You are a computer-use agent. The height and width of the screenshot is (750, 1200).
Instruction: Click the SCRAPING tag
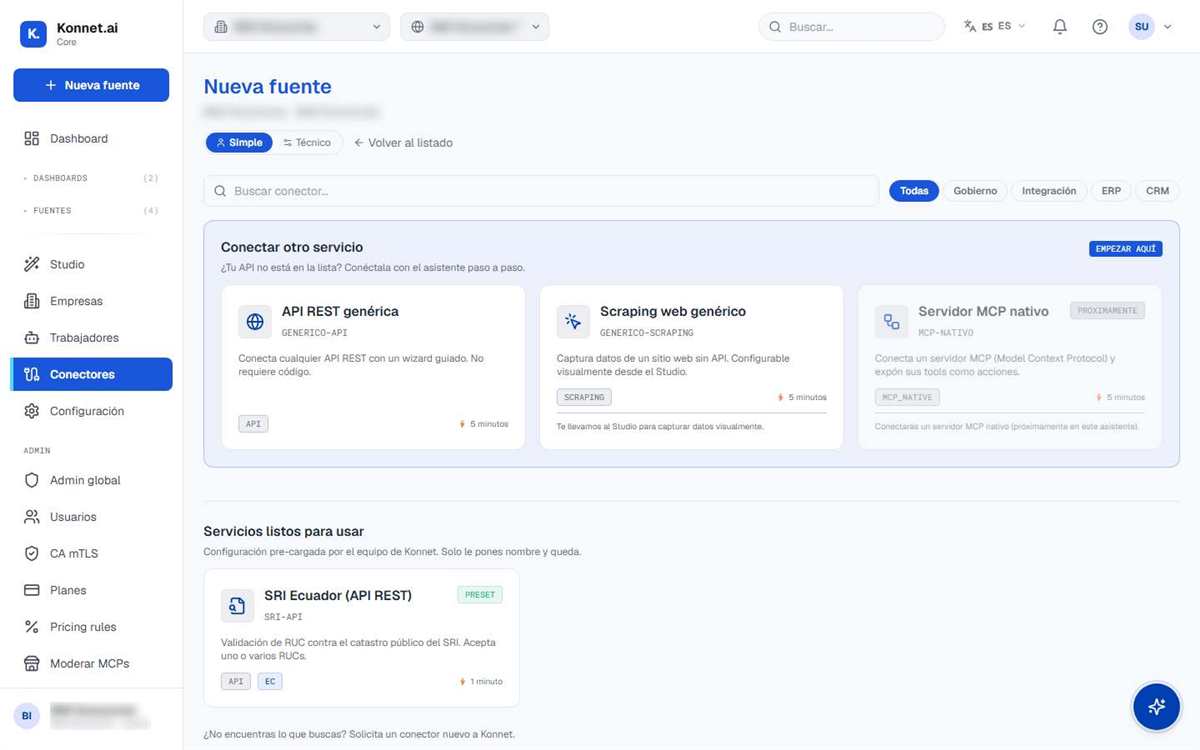(x=584, y=397)
